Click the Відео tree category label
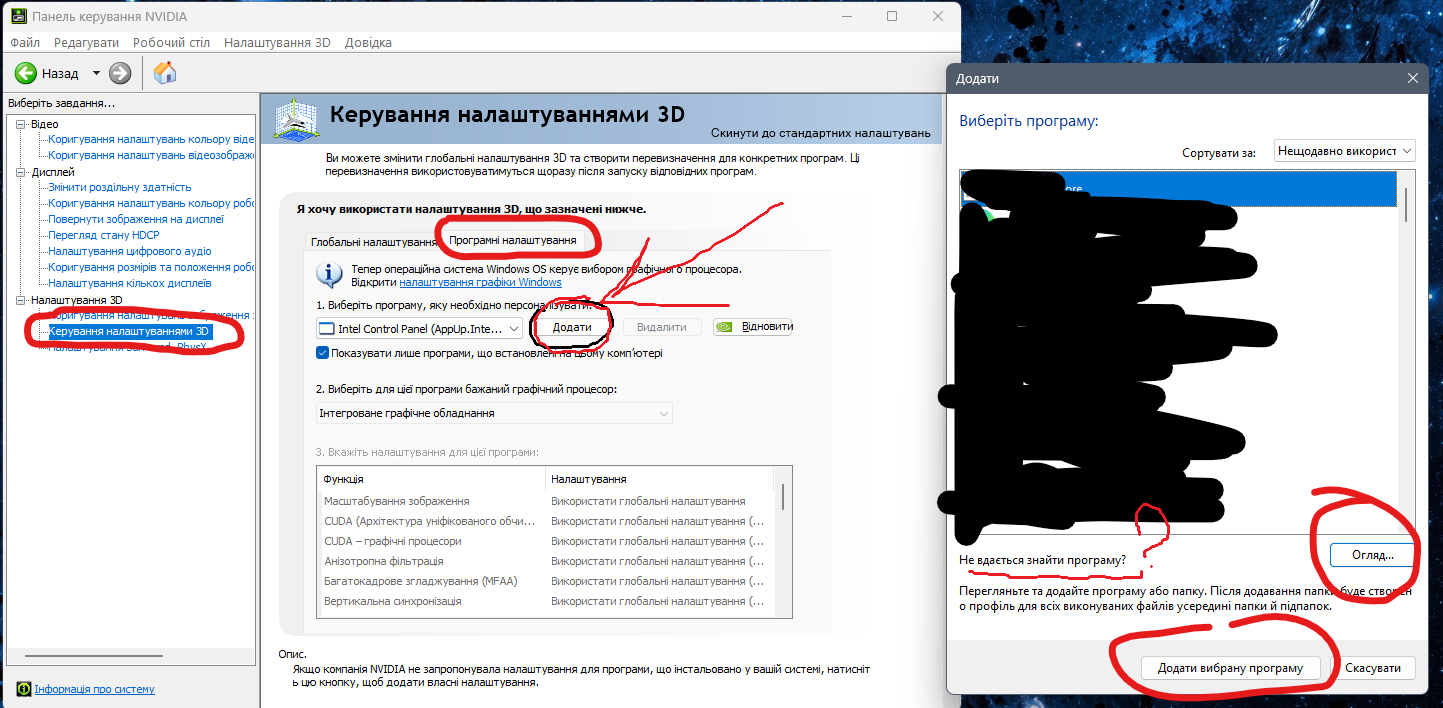Image resolution: width=1443 pixels, height=708 pixels. coord(45,124)
